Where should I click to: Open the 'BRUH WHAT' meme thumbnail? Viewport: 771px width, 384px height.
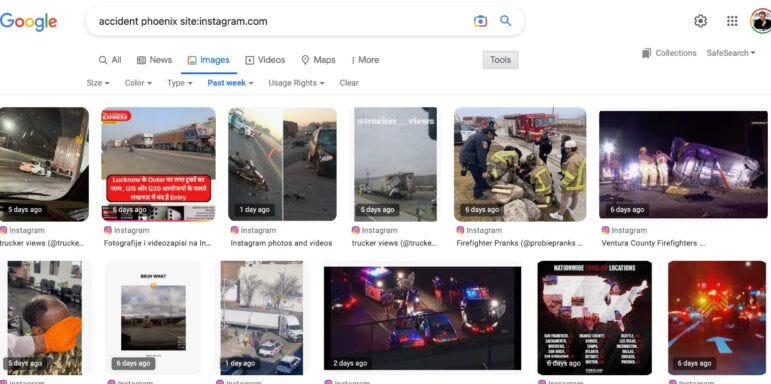[x=153, y=318]
